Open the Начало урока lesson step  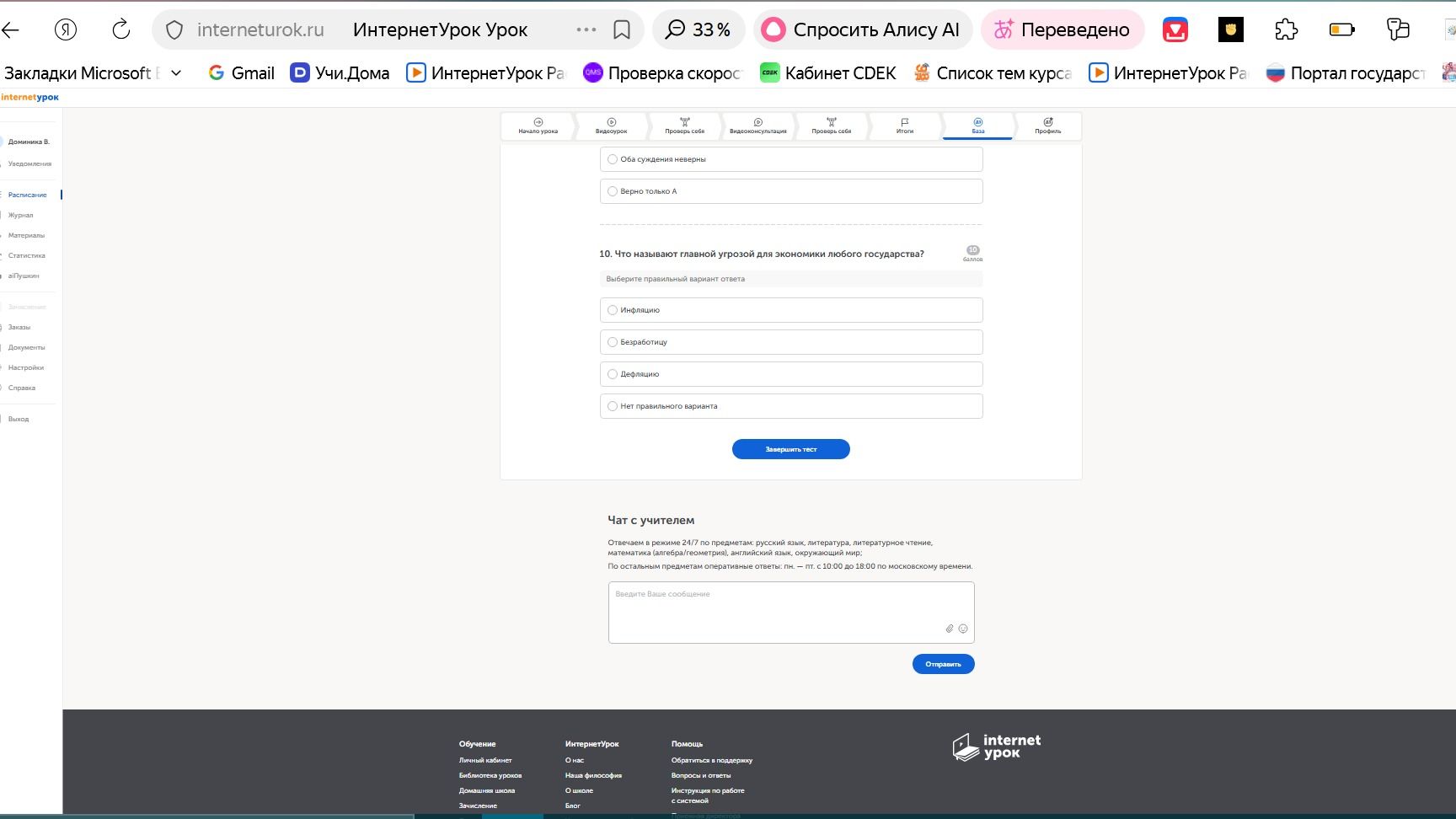538,126
